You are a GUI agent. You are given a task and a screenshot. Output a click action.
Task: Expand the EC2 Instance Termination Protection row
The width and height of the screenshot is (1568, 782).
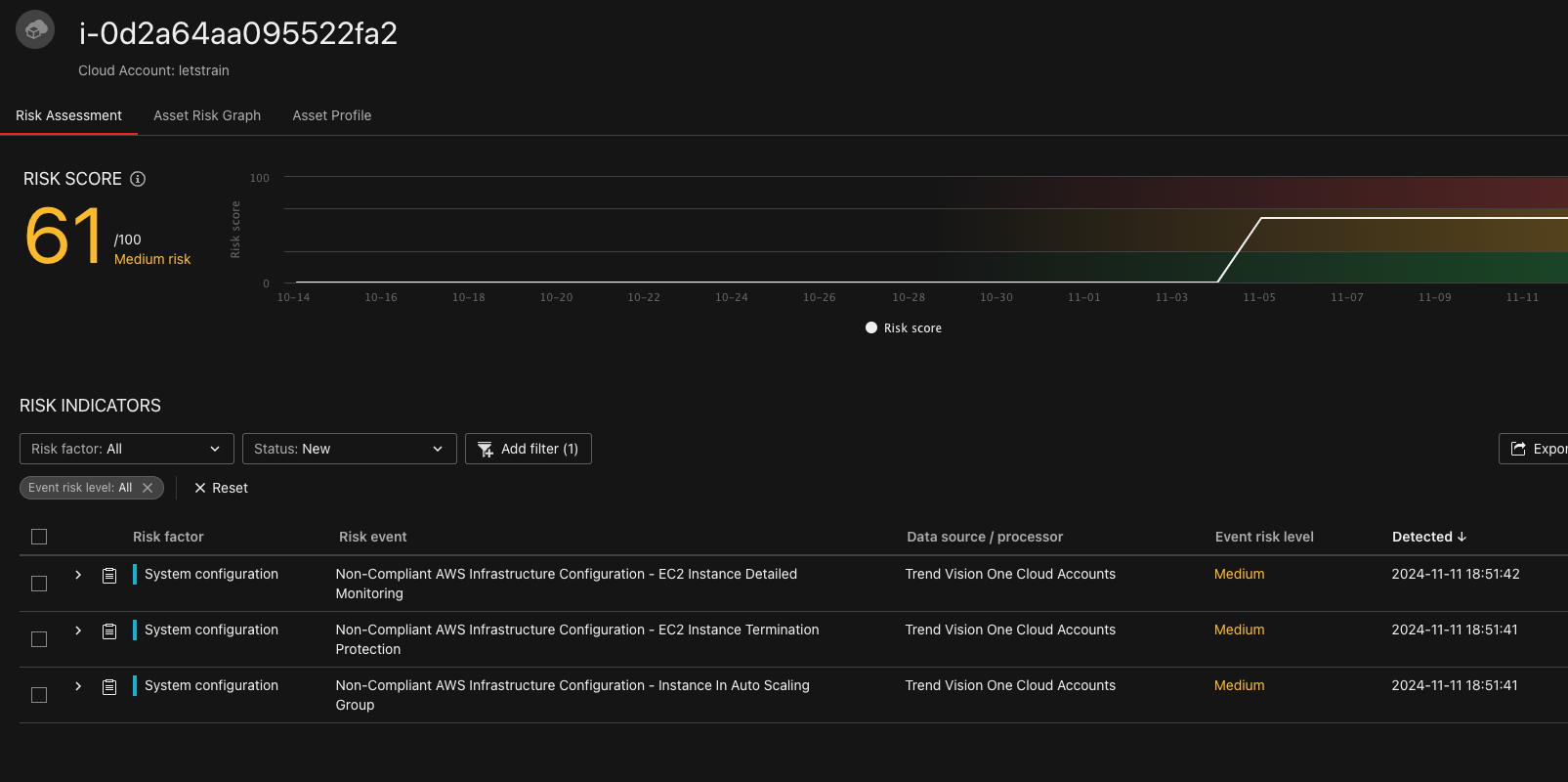tap(78, 630)
